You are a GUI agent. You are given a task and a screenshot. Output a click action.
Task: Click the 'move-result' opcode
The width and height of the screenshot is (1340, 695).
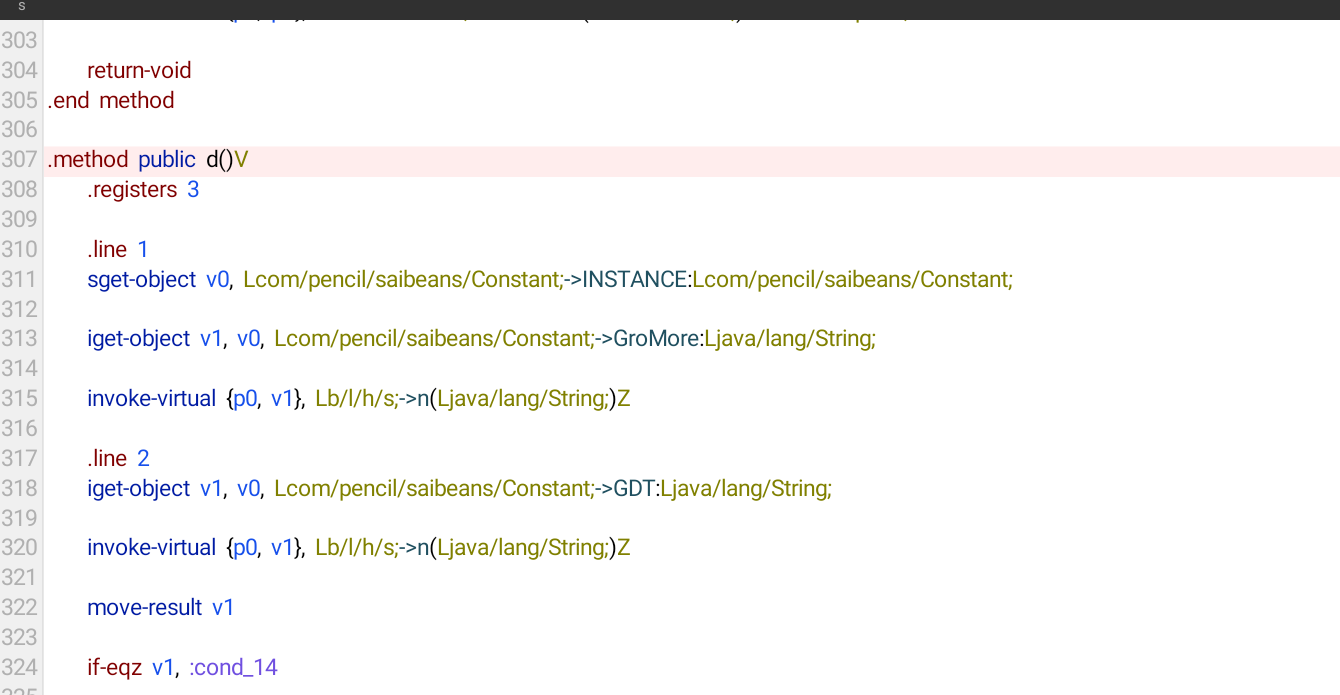coord(144,608)
